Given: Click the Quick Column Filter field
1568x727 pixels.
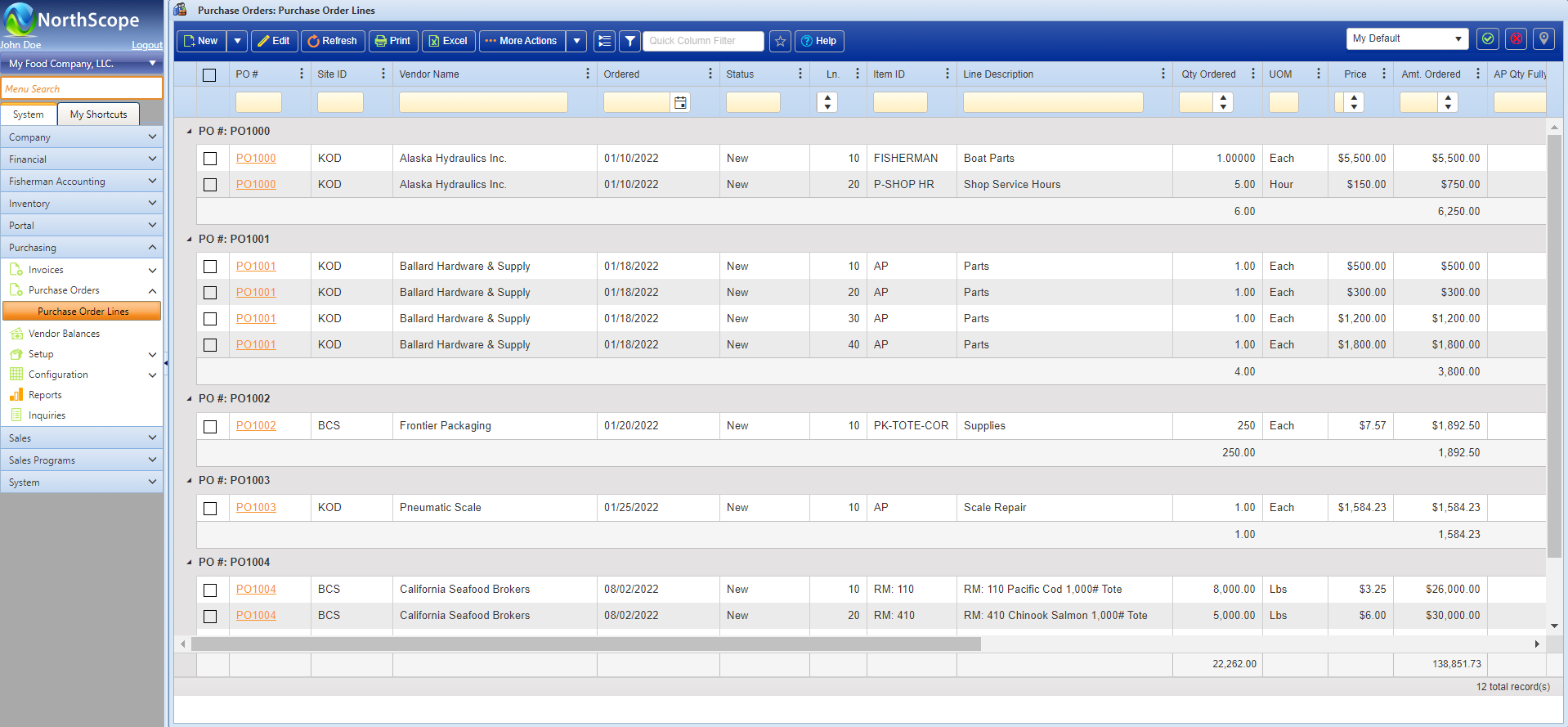Looking at the screenshot, I should [x=703, y=41].
